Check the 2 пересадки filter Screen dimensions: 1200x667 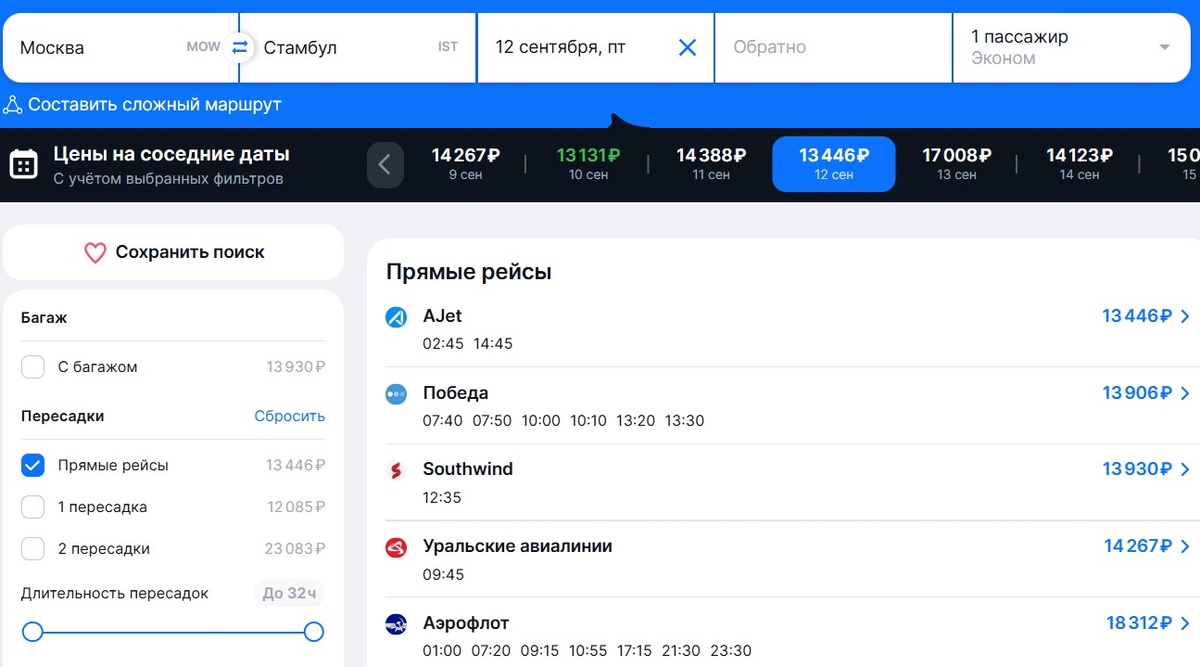coord(33,548)
